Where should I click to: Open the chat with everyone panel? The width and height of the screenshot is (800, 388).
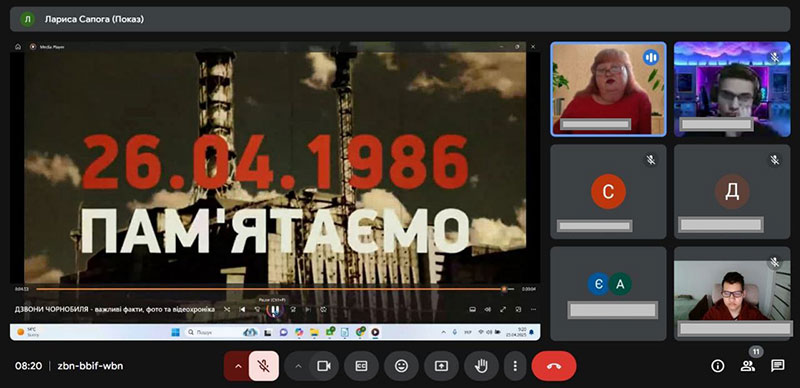(x=778, y=366)
